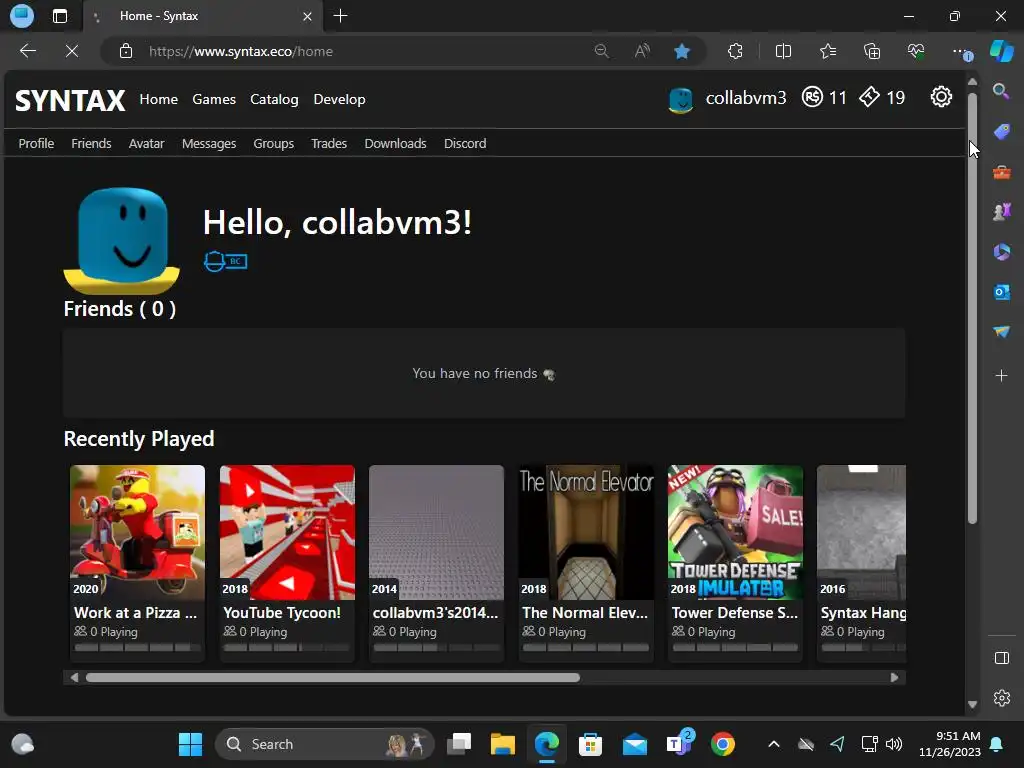Screen dimensions: 1024x768
Task: Open the Copilot icon in Edge
Action: point(1002,51)
